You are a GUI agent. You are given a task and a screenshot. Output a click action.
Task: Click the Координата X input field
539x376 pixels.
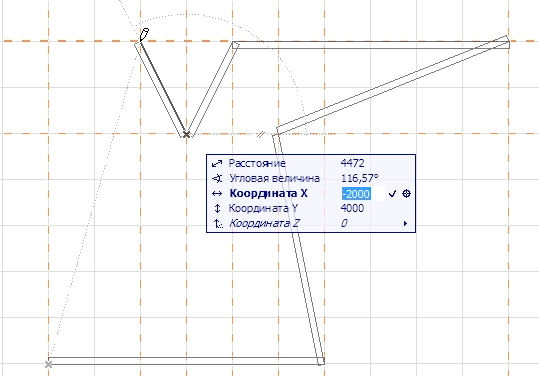[364, 194]
